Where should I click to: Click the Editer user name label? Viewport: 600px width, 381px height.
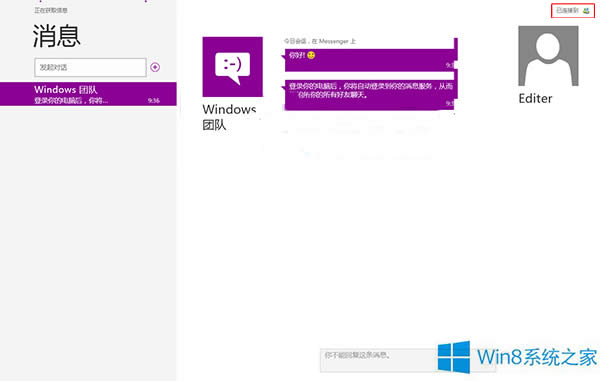pyautogui.click(x=535, y=99)
